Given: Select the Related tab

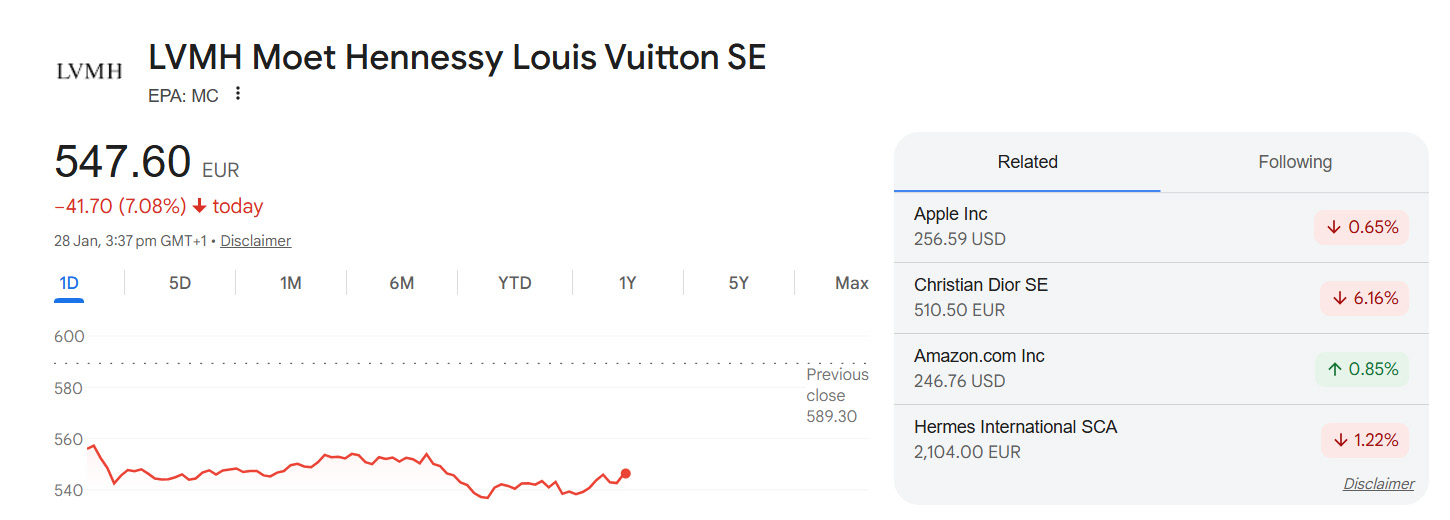Looking at the screenshot, I should click(x=1027, y=162).
